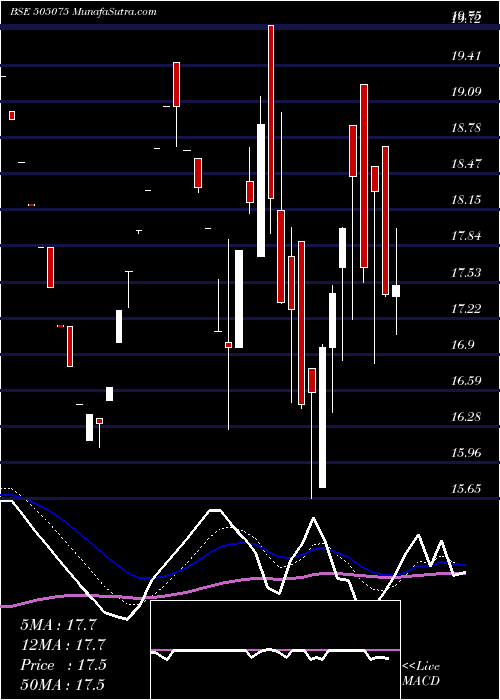This screenshot has height=700, width=500.
Task: Click the 15.65 price axis label
Action: 467,489
